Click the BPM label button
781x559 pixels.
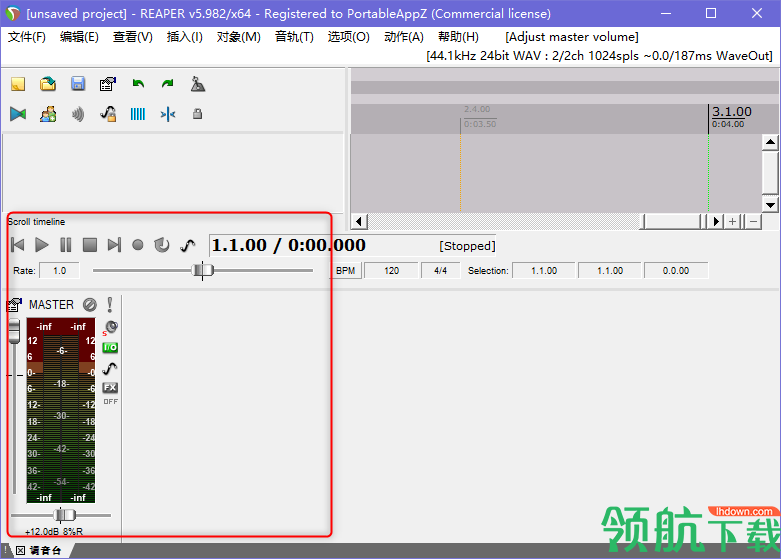(x=346, y=271)
